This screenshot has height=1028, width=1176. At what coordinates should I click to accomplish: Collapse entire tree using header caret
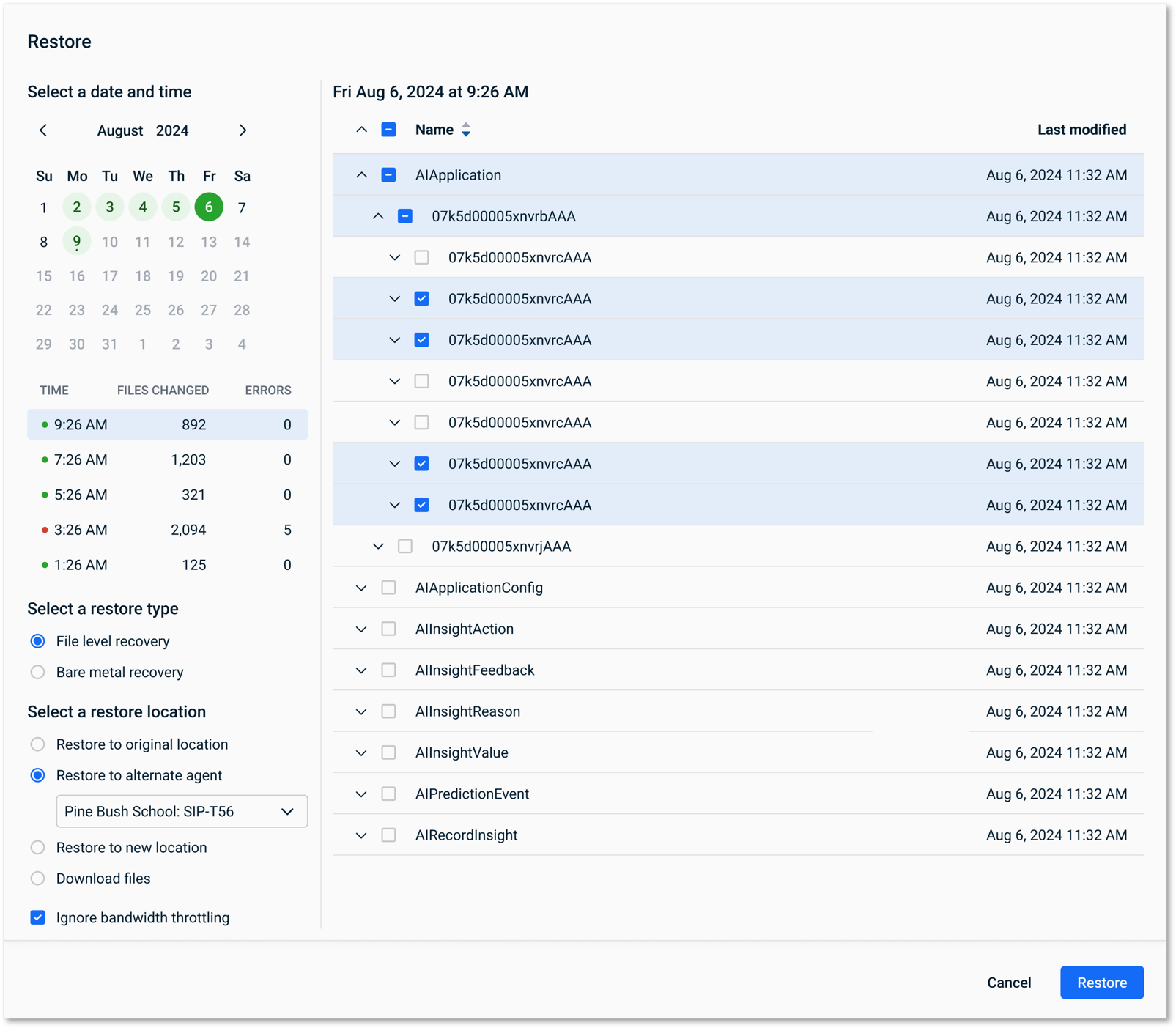(x=362, y=129)
